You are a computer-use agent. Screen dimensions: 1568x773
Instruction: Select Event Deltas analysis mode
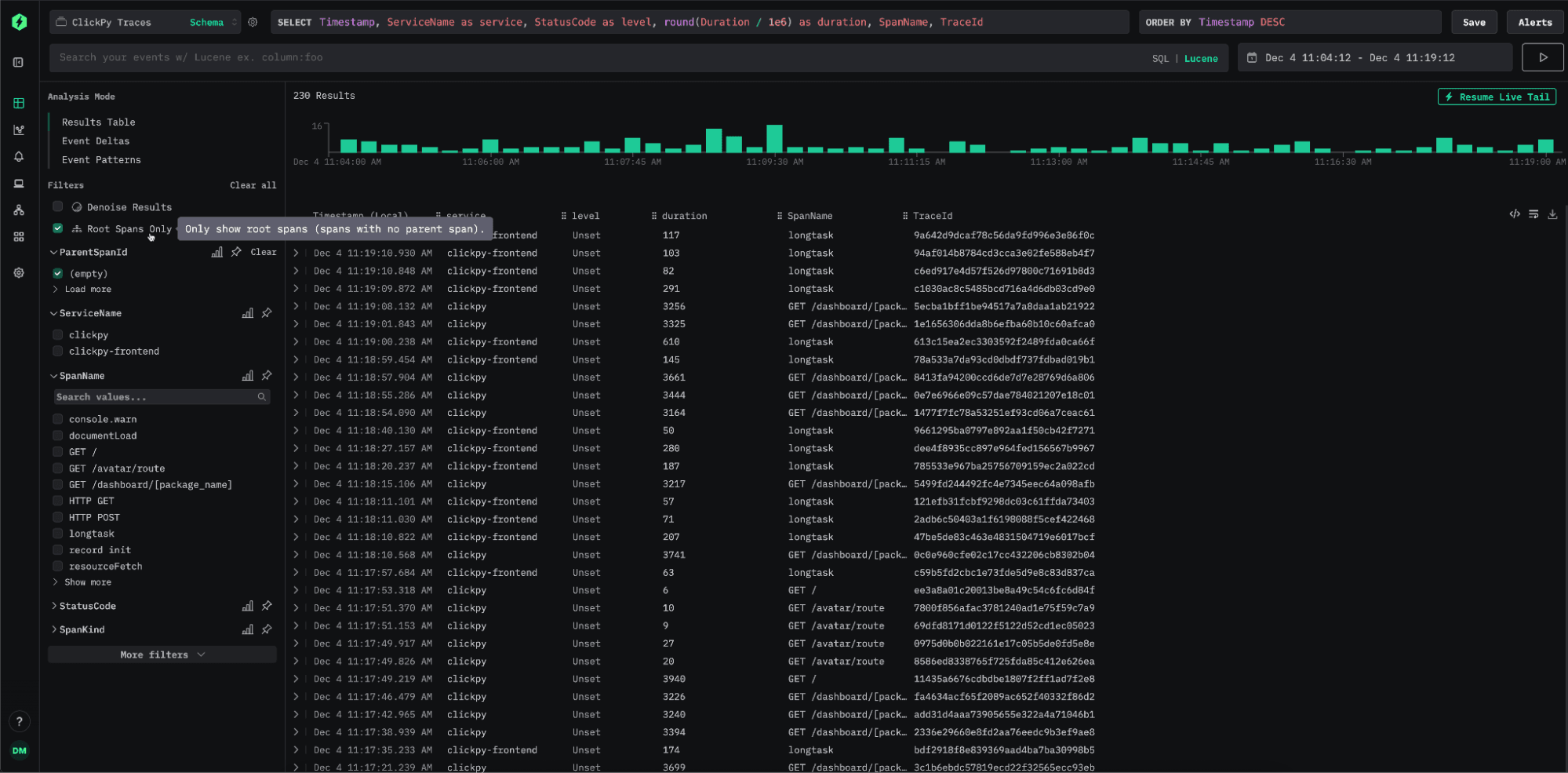click(x=96, y=141)
